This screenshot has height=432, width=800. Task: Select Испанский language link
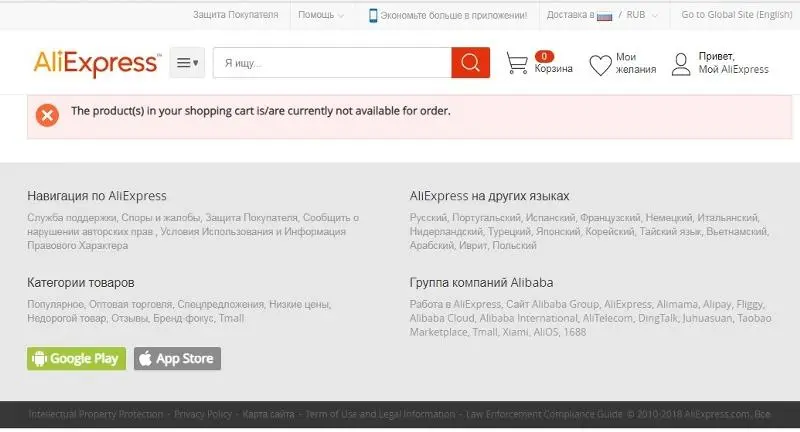551,218
